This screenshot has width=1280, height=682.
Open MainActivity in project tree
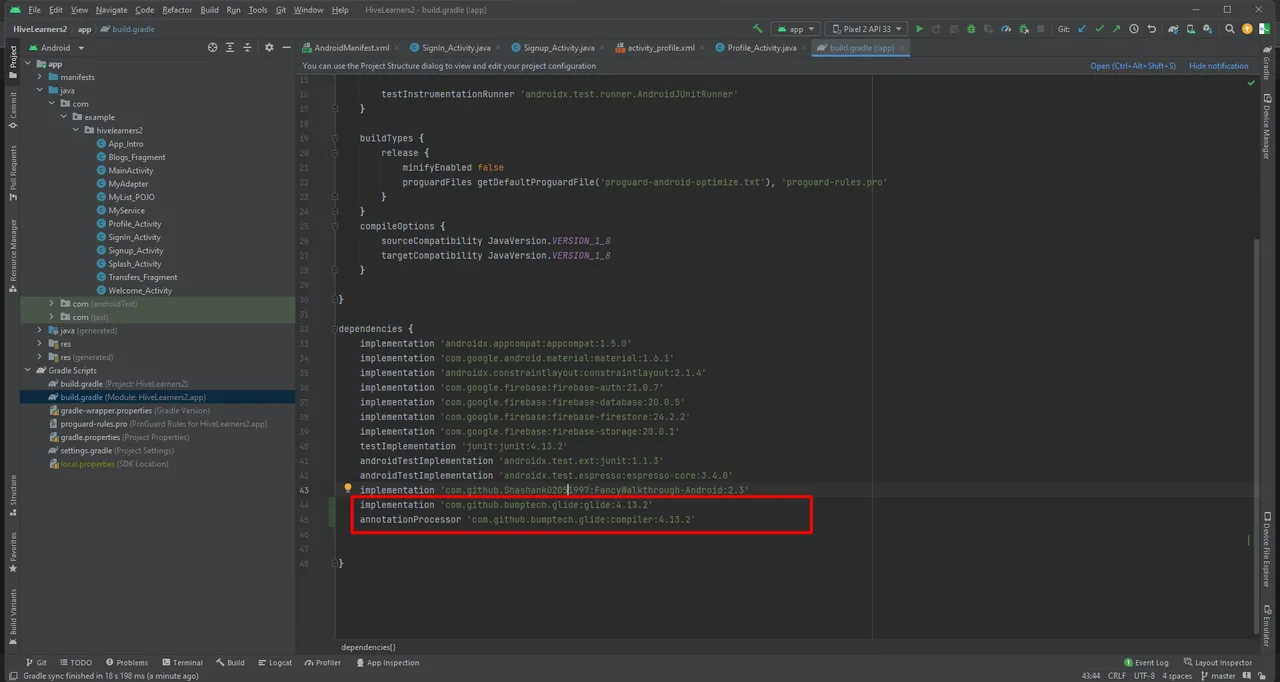[x=131, y=170]
